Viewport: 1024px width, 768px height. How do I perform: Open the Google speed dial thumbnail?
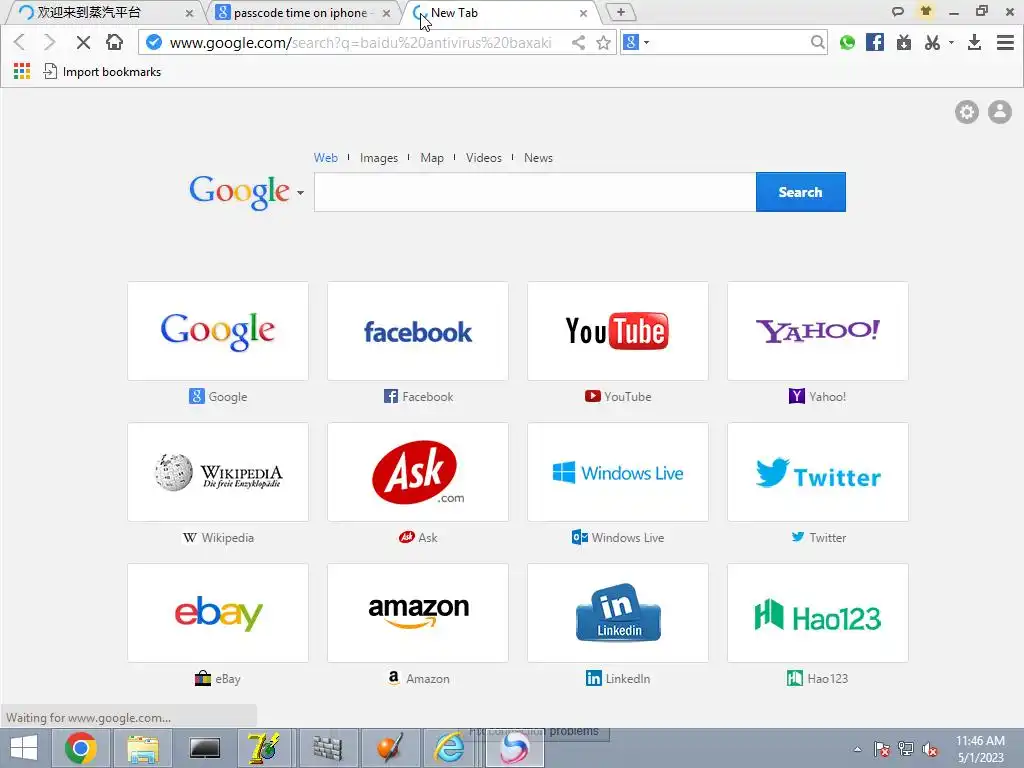[x=218, y=331]
